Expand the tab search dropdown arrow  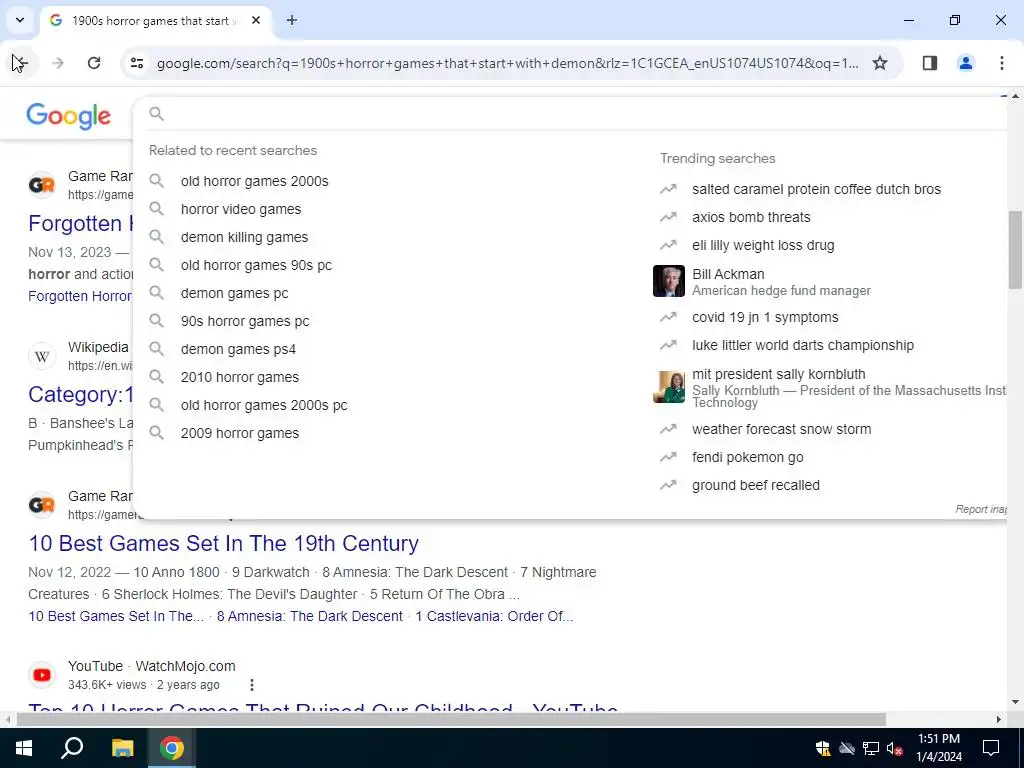click(20, 20)
